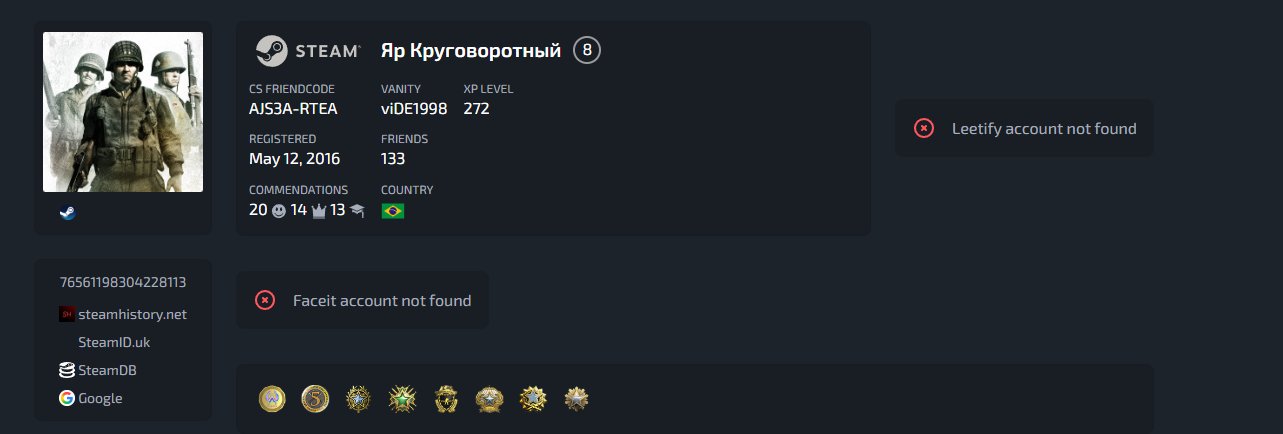Click the red X beside Faceit message
Image resolution: width=1283 pixels, height=434 pixels.
coord(265,300)
